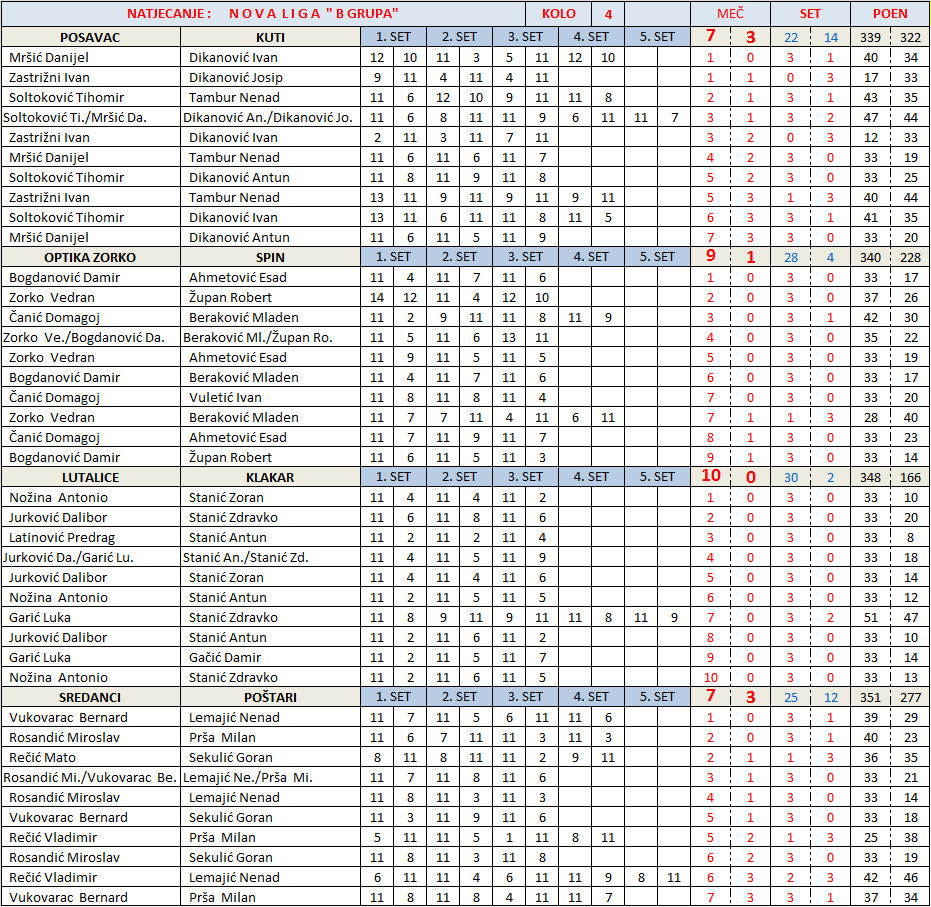The image size is (931, 907).
Task: Select the OPTIKA ZORKO team header
Action: point(90,257)
